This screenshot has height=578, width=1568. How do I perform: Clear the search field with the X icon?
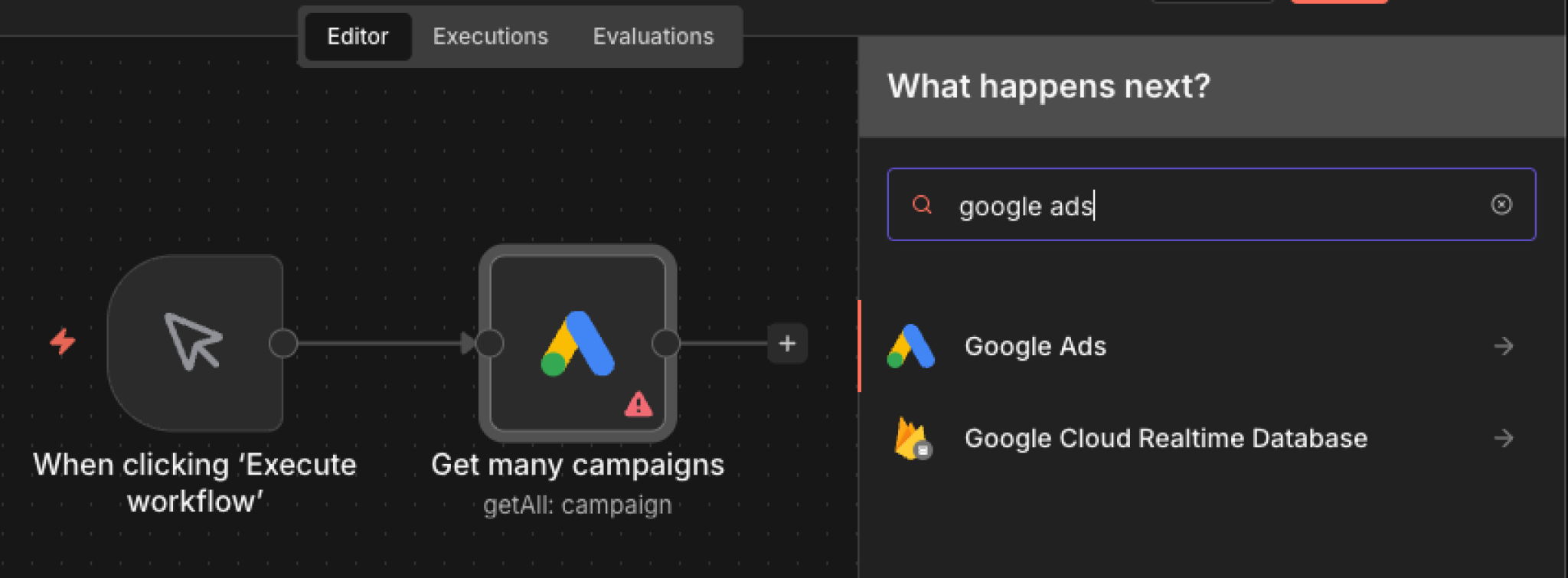click(x=1501, y=204)
